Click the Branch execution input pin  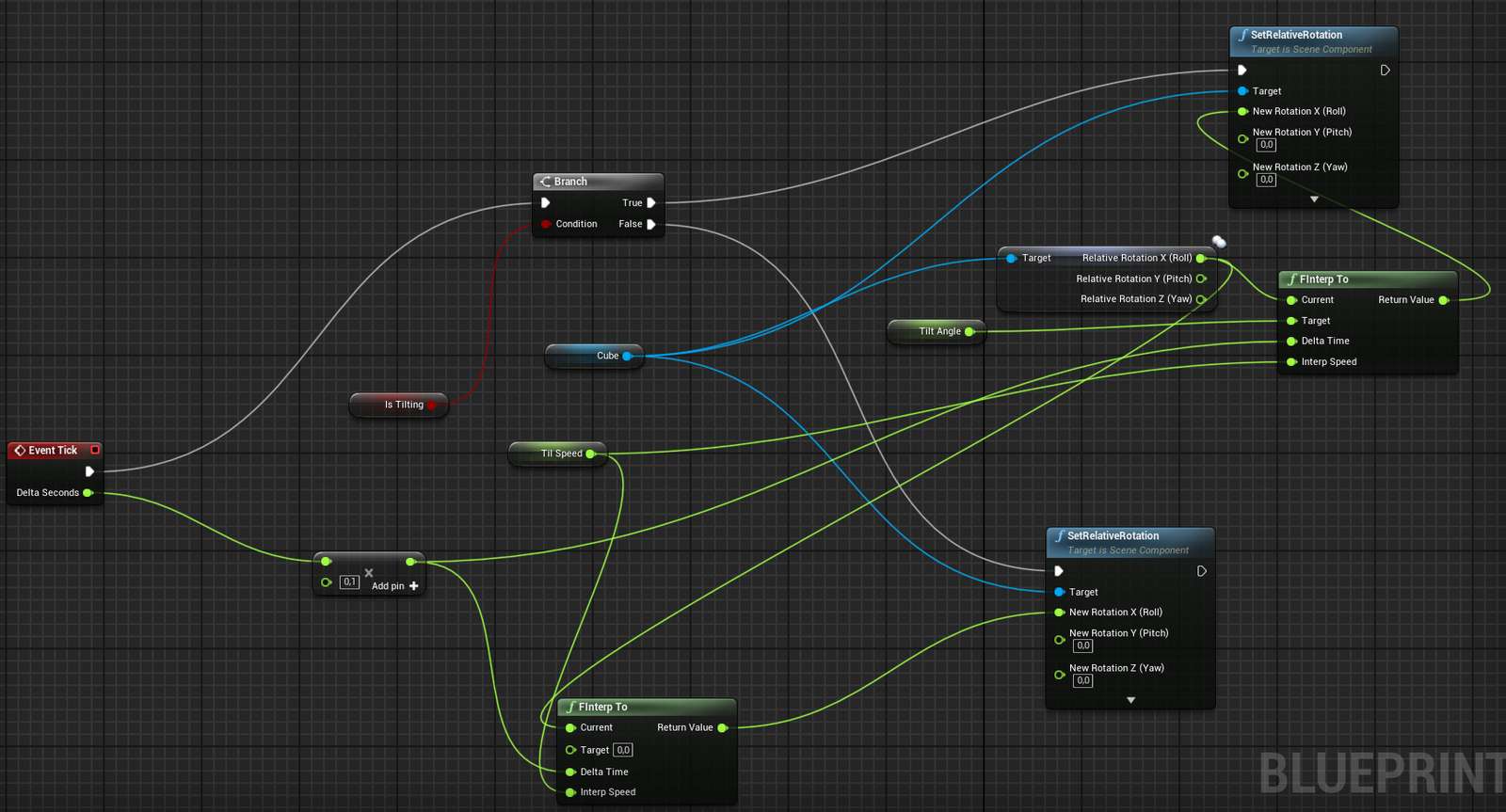(x=545, y=202)
